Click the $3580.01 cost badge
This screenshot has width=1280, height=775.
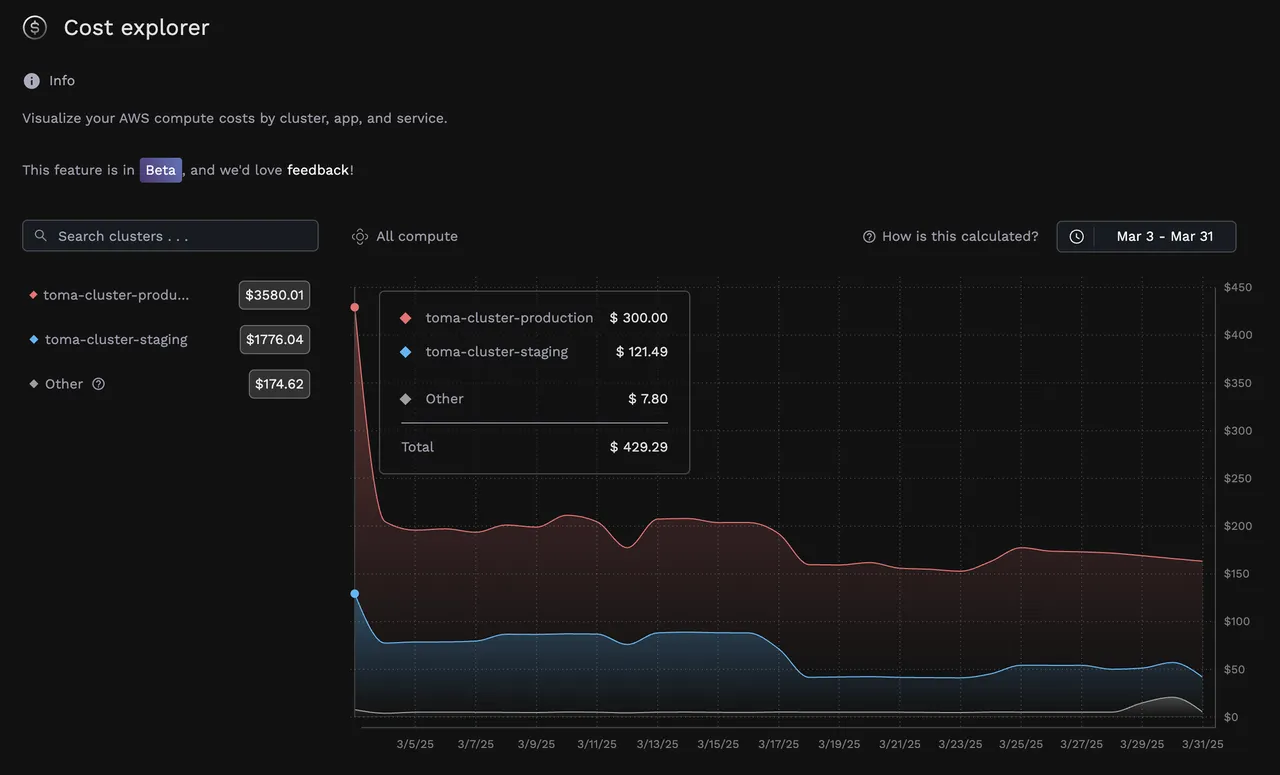274,295
